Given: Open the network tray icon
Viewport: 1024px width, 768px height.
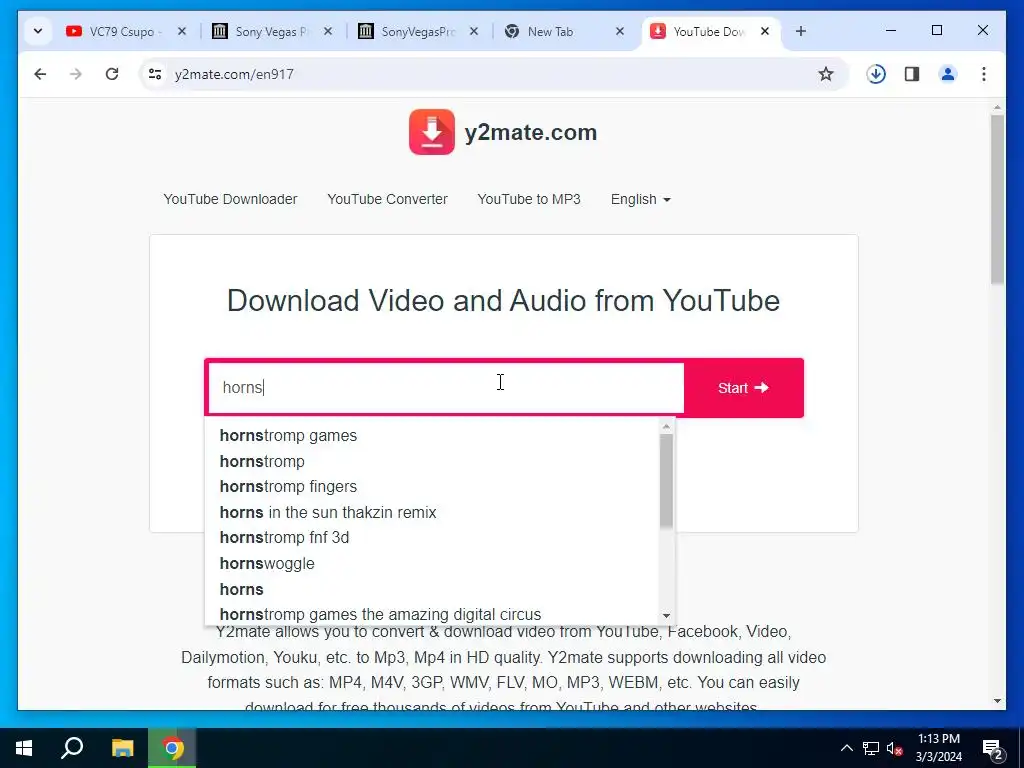Looking at the screenshot, I should [x=871, y=748].
